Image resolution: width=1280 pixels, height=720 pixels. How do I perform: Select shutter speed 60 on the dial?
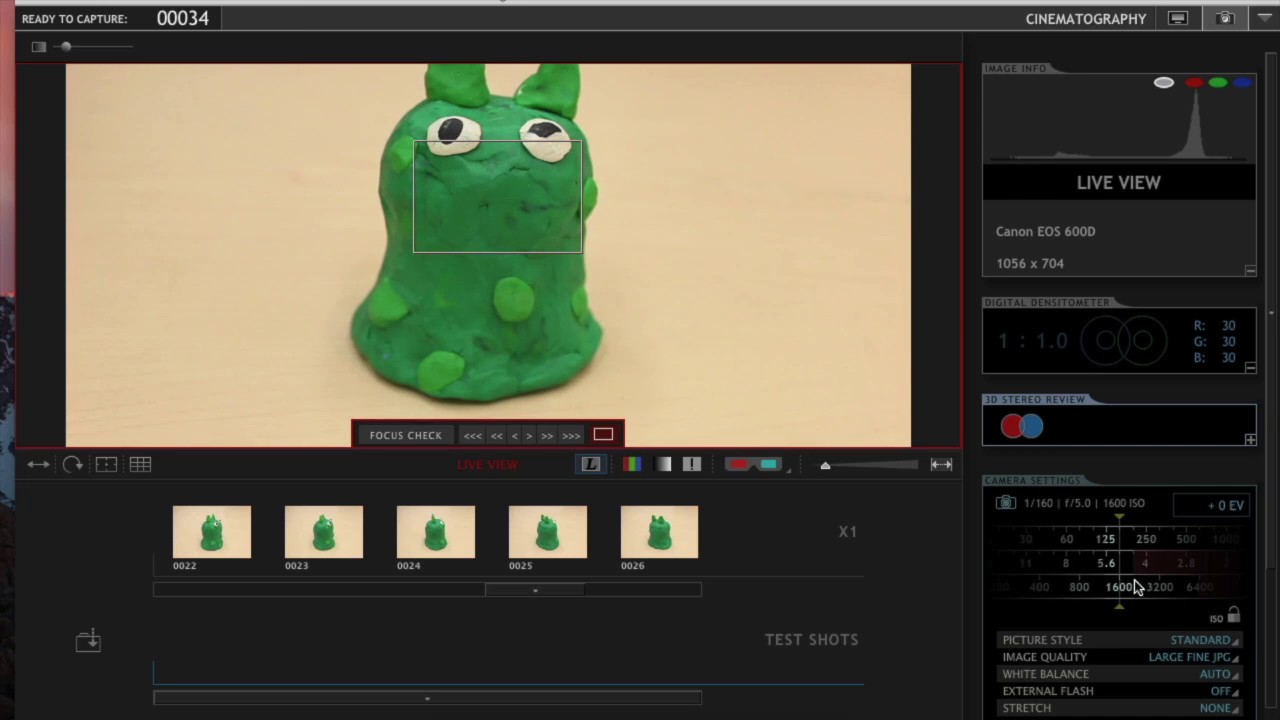(x=1066, y=539)
